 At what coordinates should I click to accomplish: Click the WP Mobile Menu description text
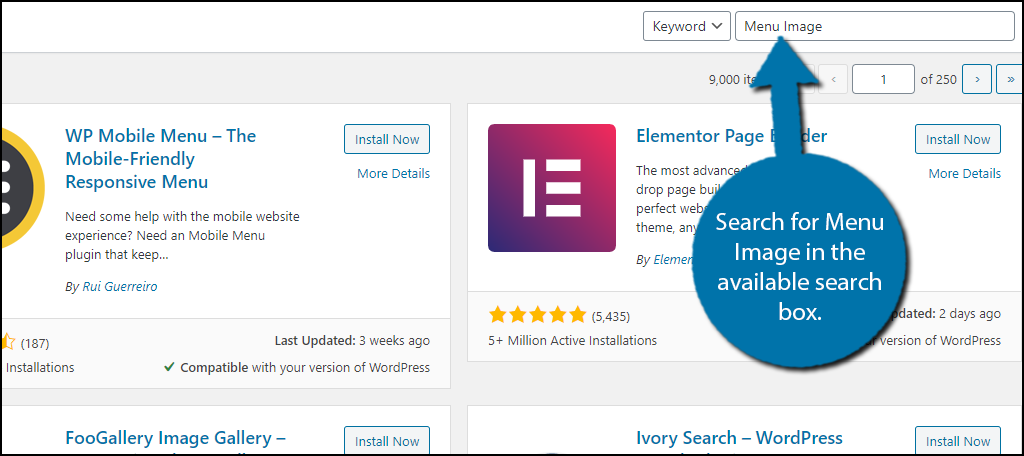pos(182,235)
